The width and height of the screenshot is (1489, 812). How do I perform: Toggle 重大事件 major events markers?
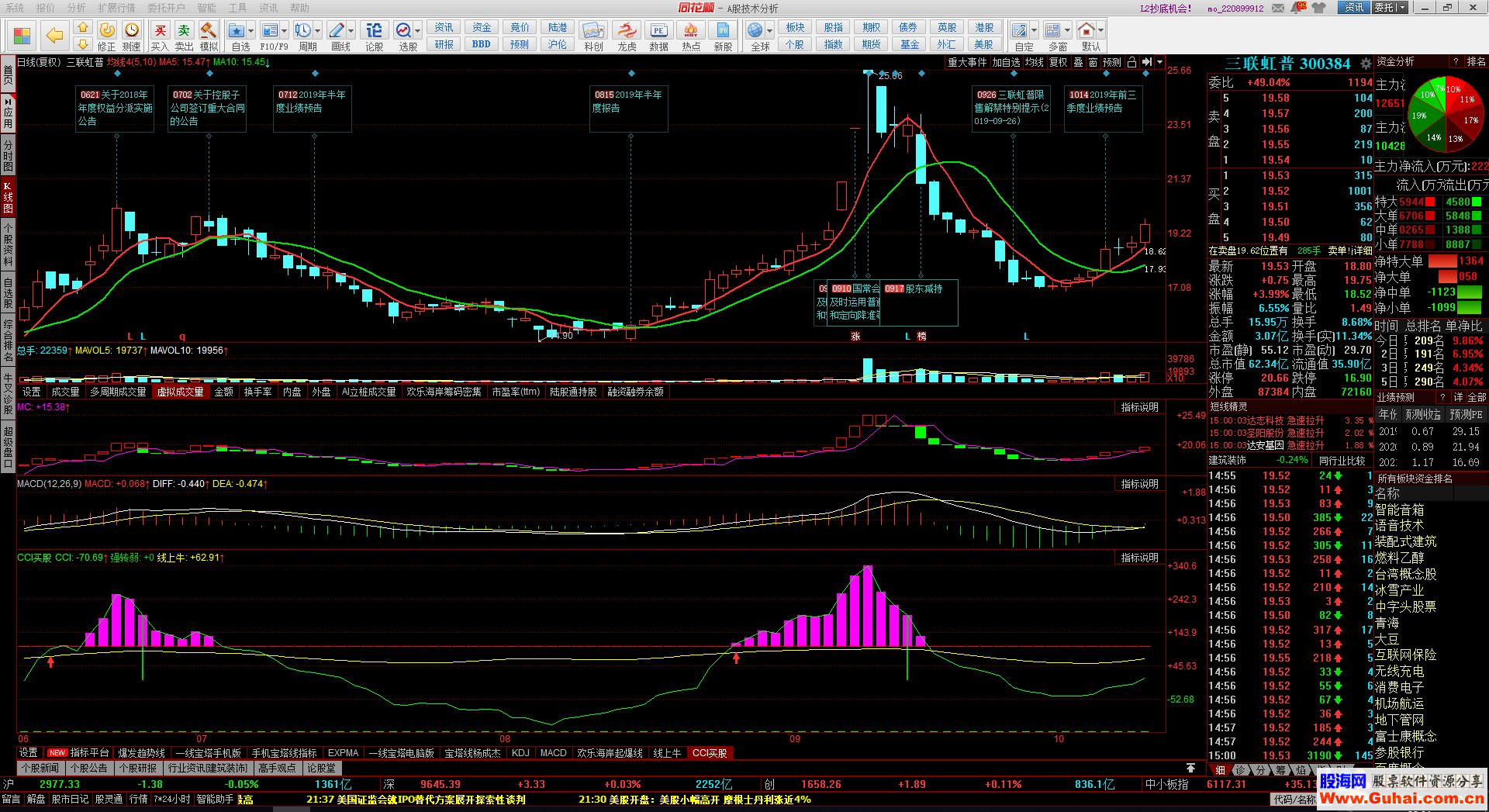967,62
